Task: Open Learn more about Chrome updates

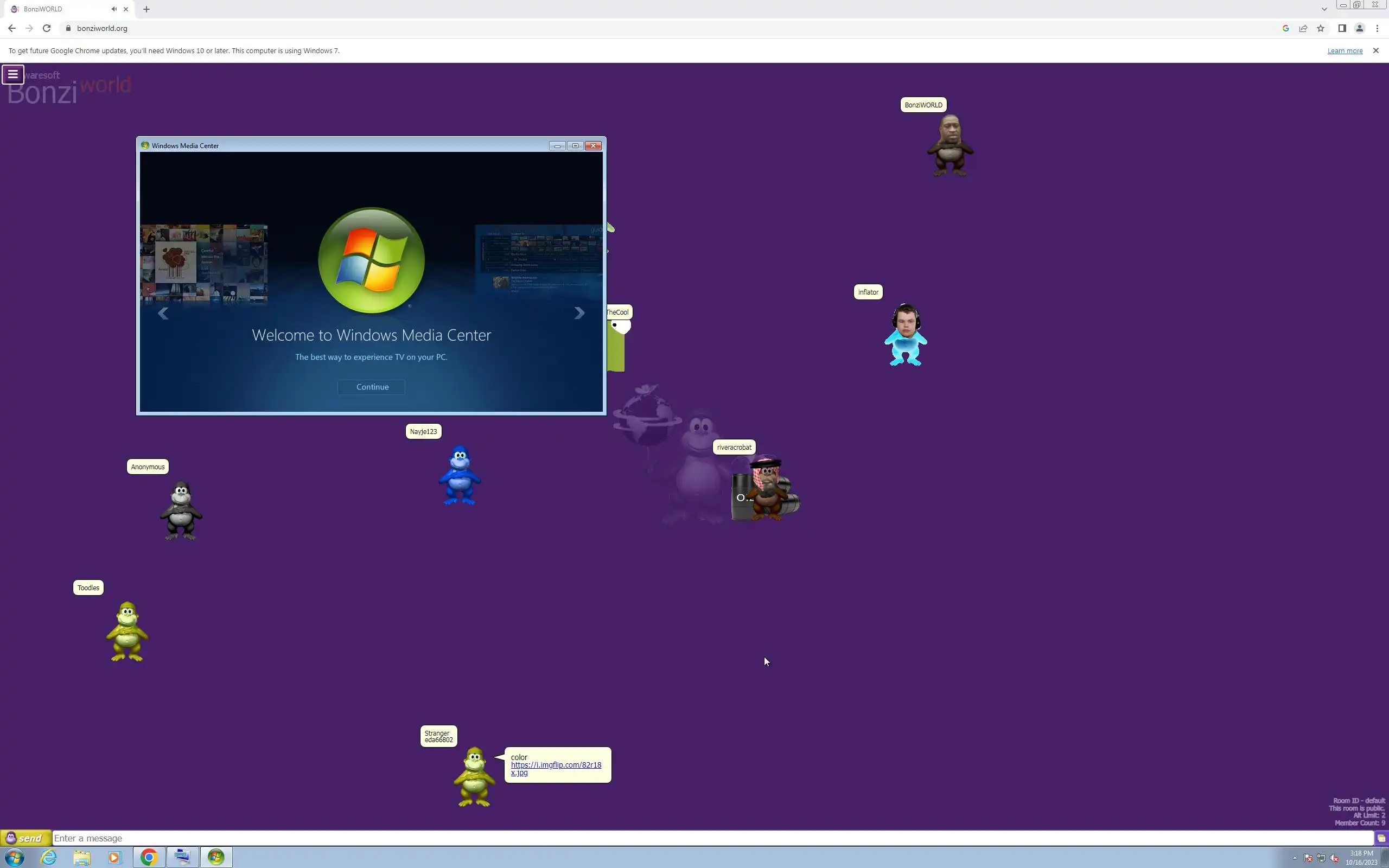Action: pos(1344,50)
